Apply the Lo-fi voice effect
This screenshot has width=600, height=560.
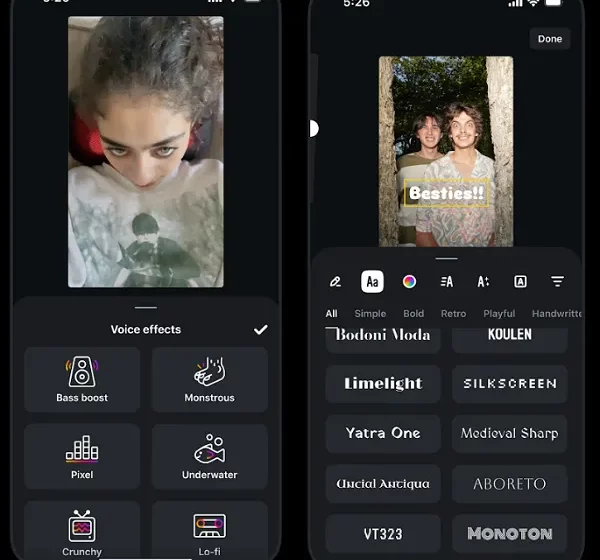[x=209, y=530]
